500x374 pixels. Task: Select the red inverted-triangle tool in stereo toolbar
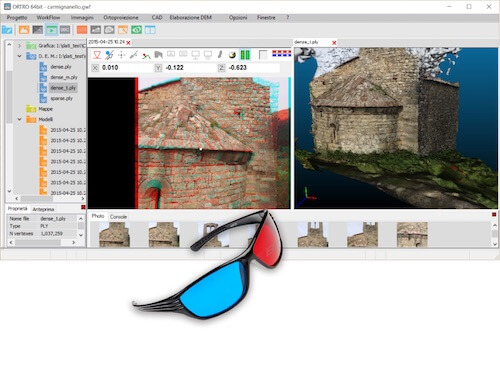click(x=97, y=55)
